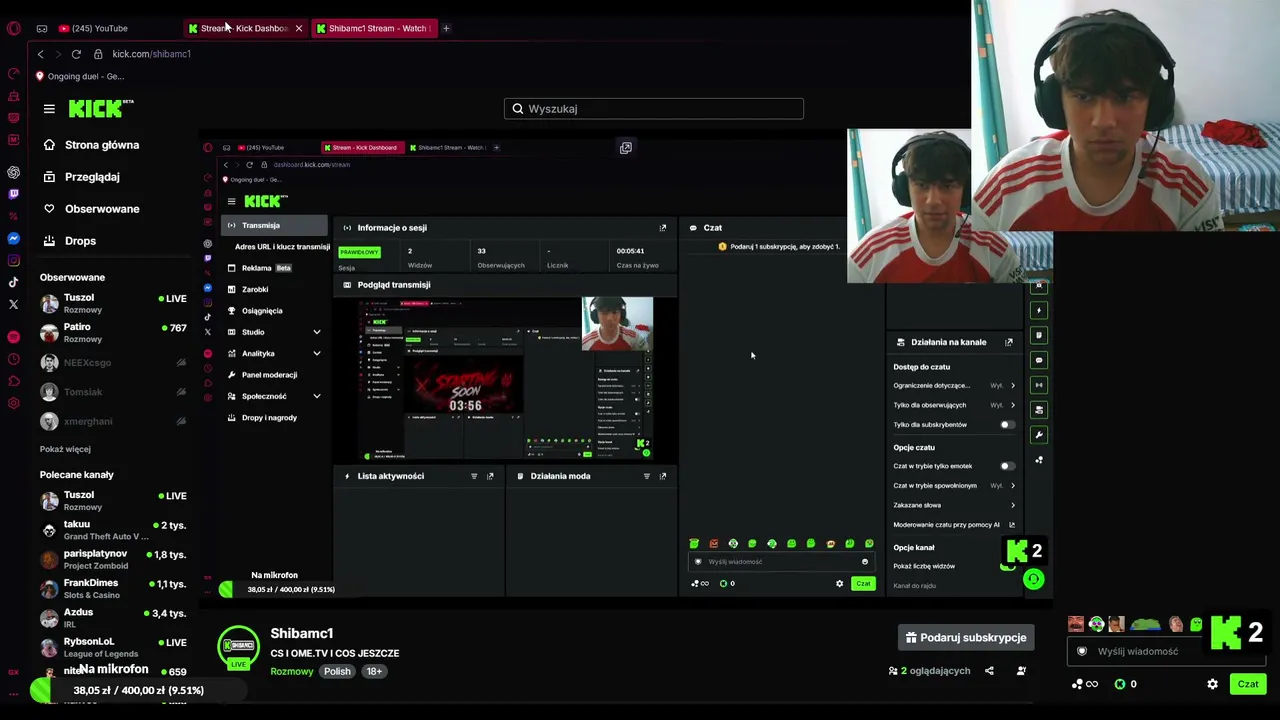Screen dimensions: 1280x720
Task: Reload the kick.com page
Action: coord(76,54)
